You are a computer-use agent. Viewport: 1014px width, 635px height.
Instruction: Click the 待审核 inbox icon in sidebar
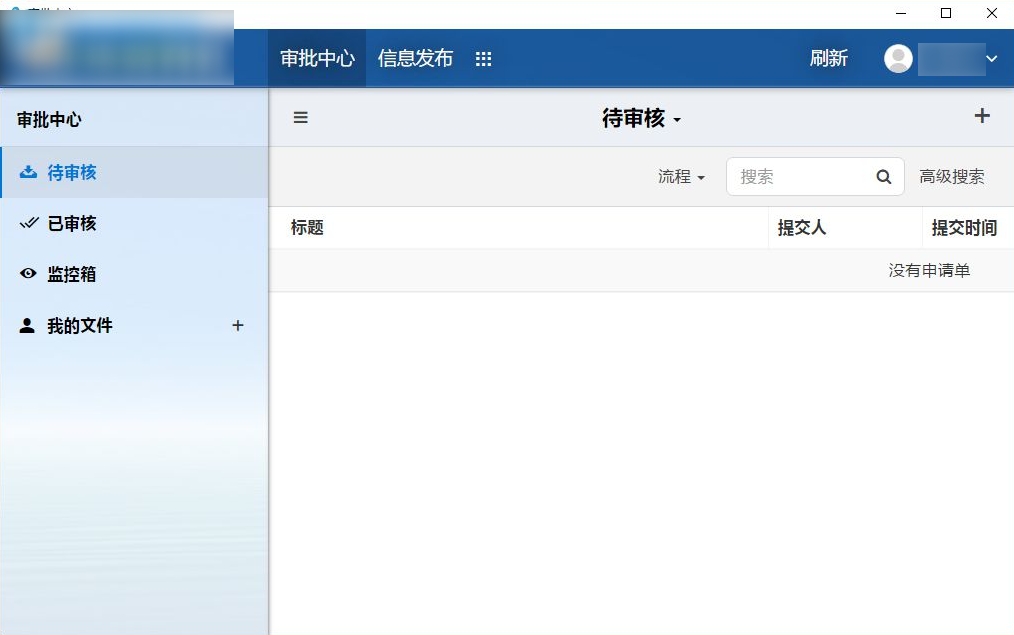click(x=28, y=172)
